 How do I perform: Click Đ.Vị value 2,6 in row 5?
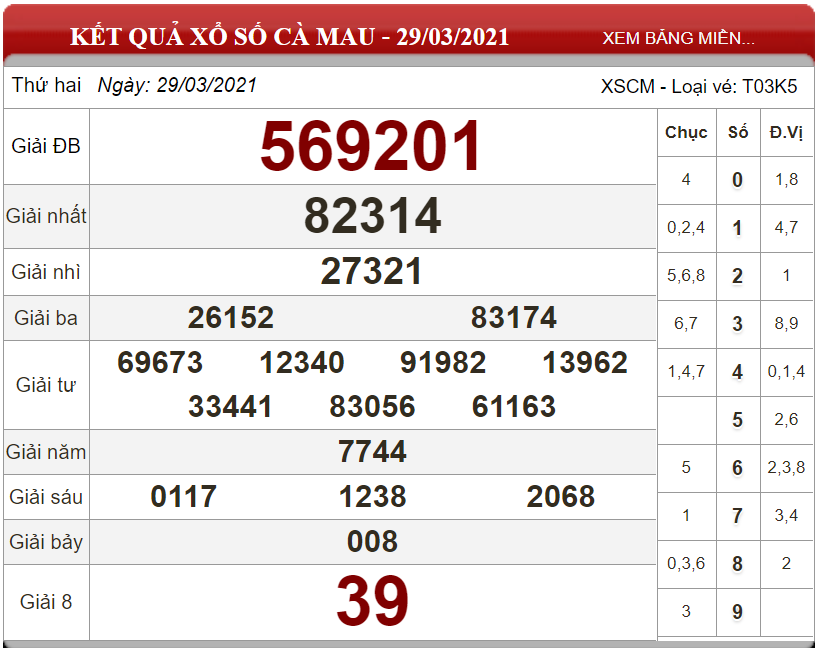point(786,419)
